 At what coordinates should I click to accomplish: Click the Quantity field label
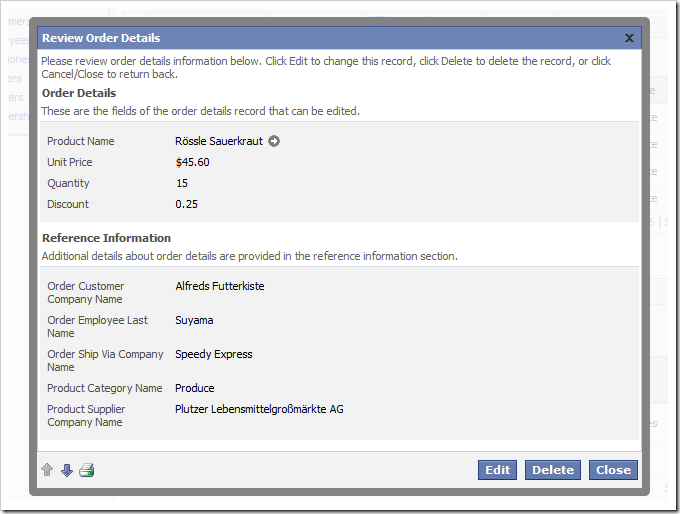coord(68,183)
